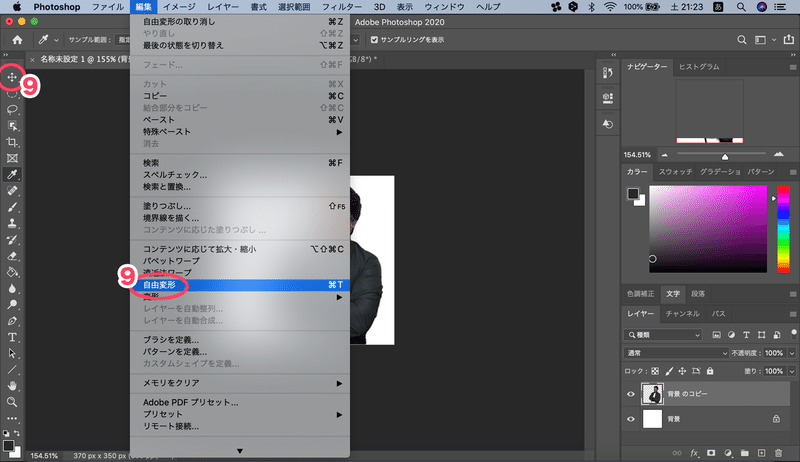
Task: Expand メモリをクリア submenu
Action: coord(240,383)
